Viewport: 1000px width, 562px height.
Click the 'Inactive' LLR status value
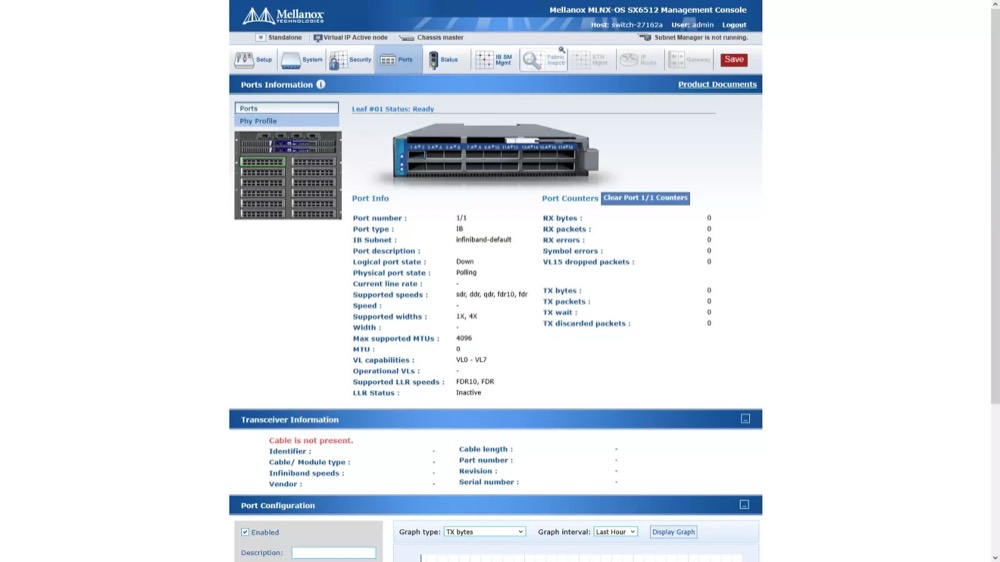469,392
